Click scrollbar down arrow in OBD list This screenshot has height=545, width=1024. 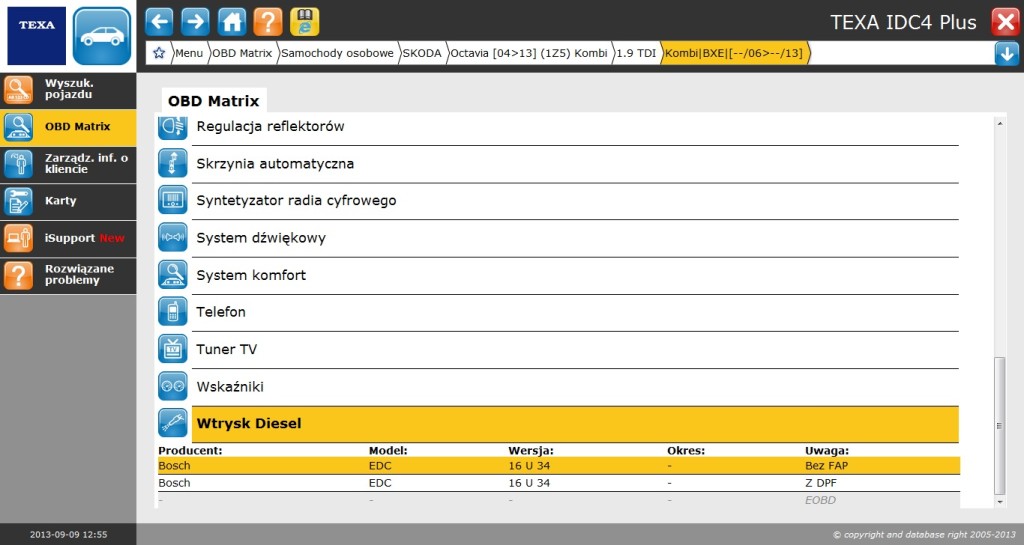click(x=1000, y=502)
